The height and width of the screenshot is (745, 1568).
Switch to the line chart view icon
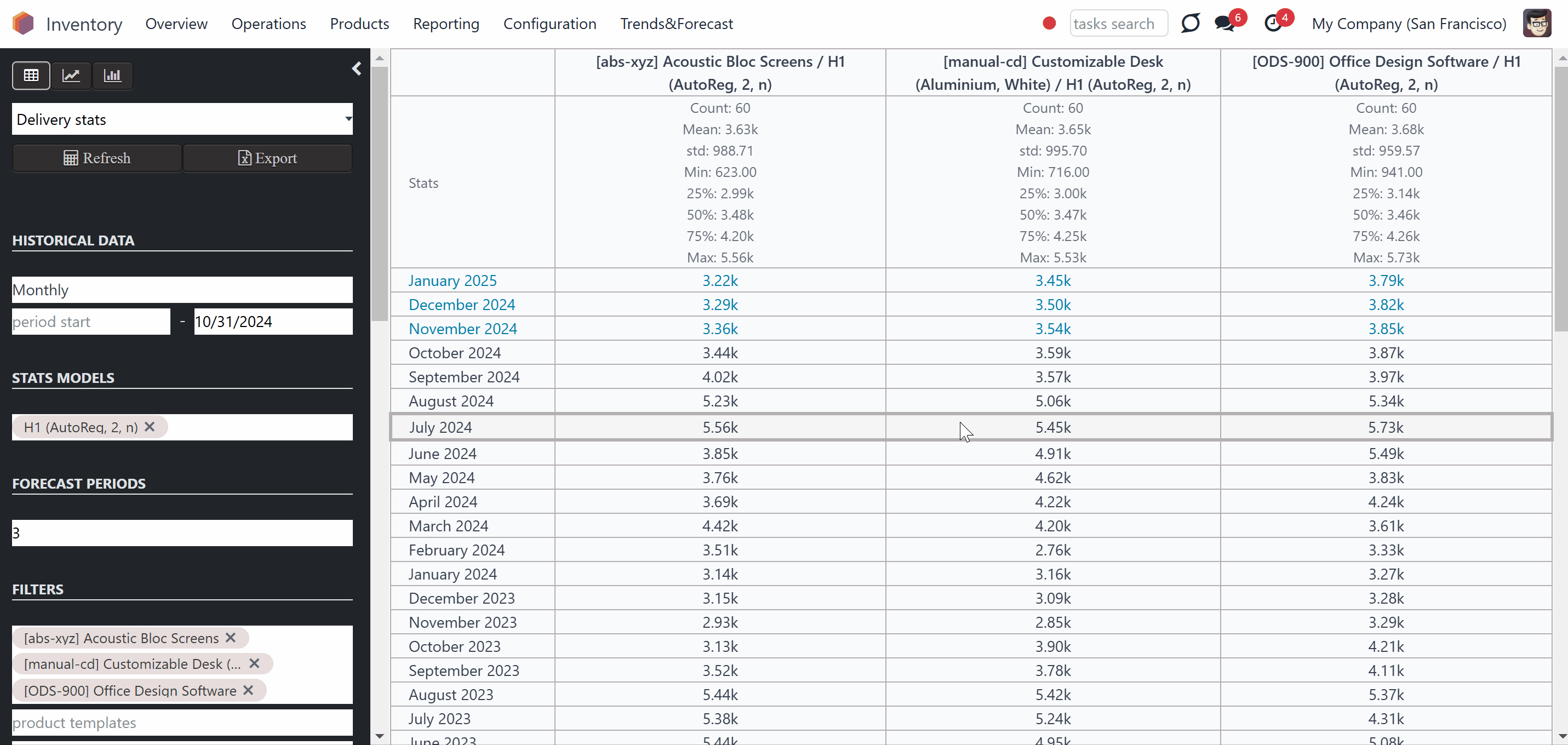71,76
